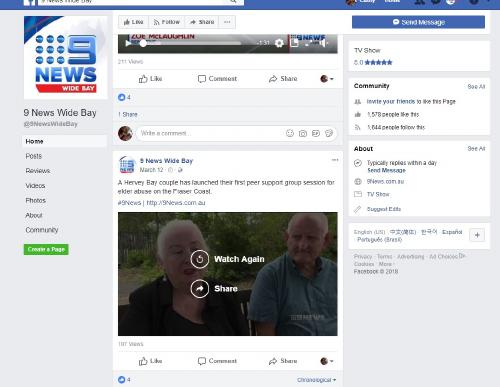Click the #9News hashtag
The height and width of the screenshot is (387, 500).
129,203
